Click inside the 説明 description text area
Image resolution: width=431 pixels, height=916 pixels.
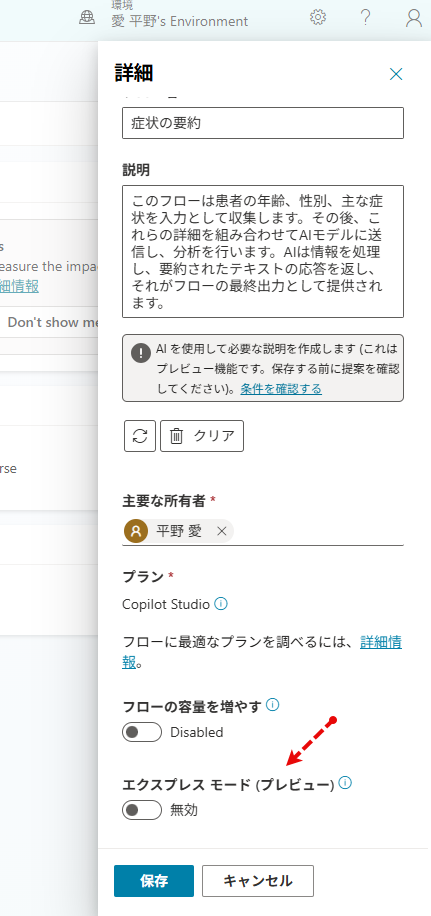(263, 252)
